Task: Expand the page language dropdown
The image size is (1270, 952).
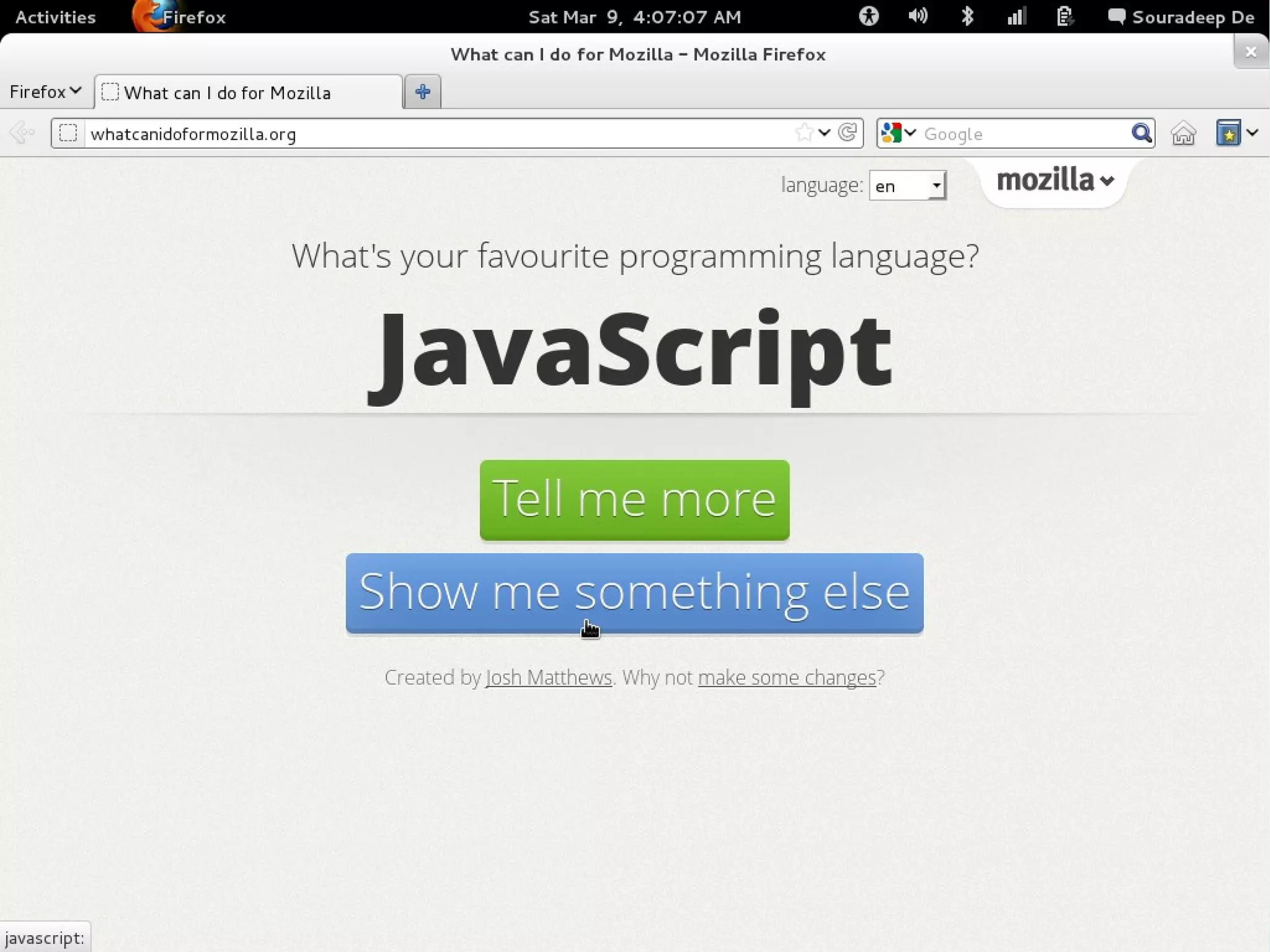Action: coord(908,185)
